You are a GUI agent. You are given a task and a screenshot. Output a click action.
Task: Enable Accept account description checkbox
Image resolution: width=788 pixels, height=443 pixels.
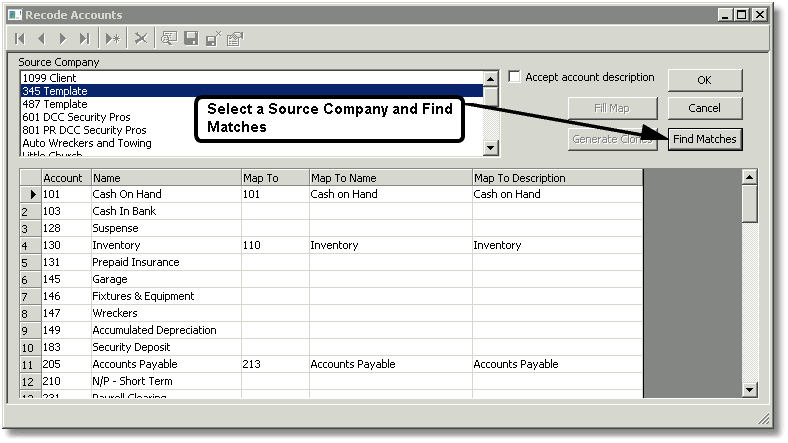[x=514, y=77]
